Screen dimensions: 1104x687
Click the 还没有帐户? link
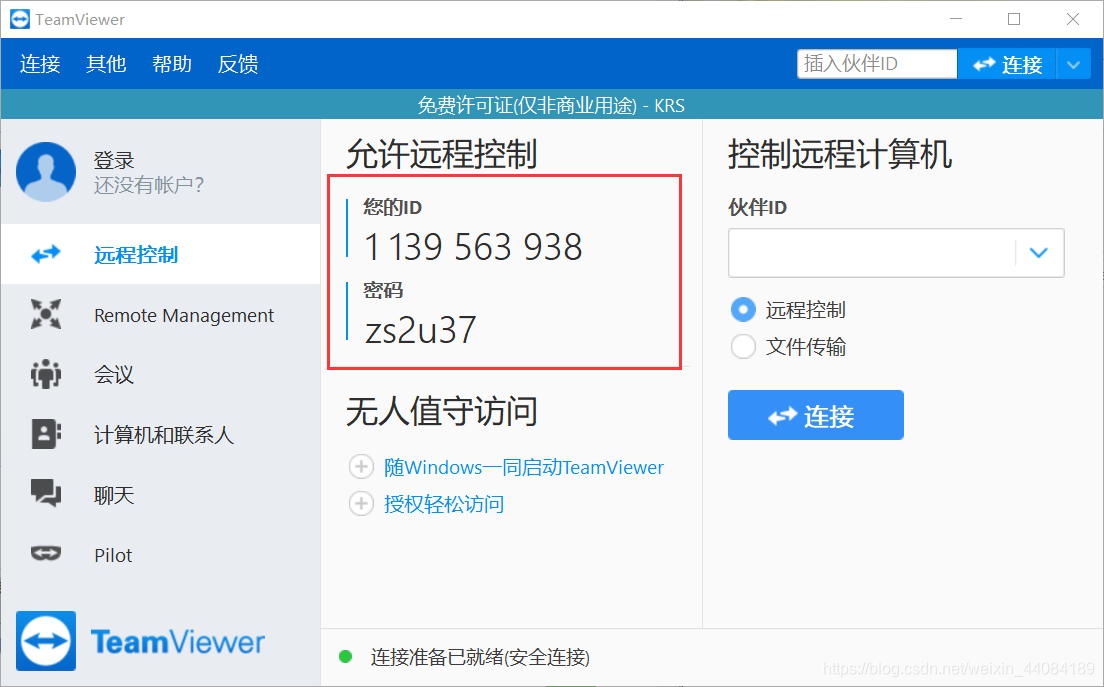pos(149,185)
